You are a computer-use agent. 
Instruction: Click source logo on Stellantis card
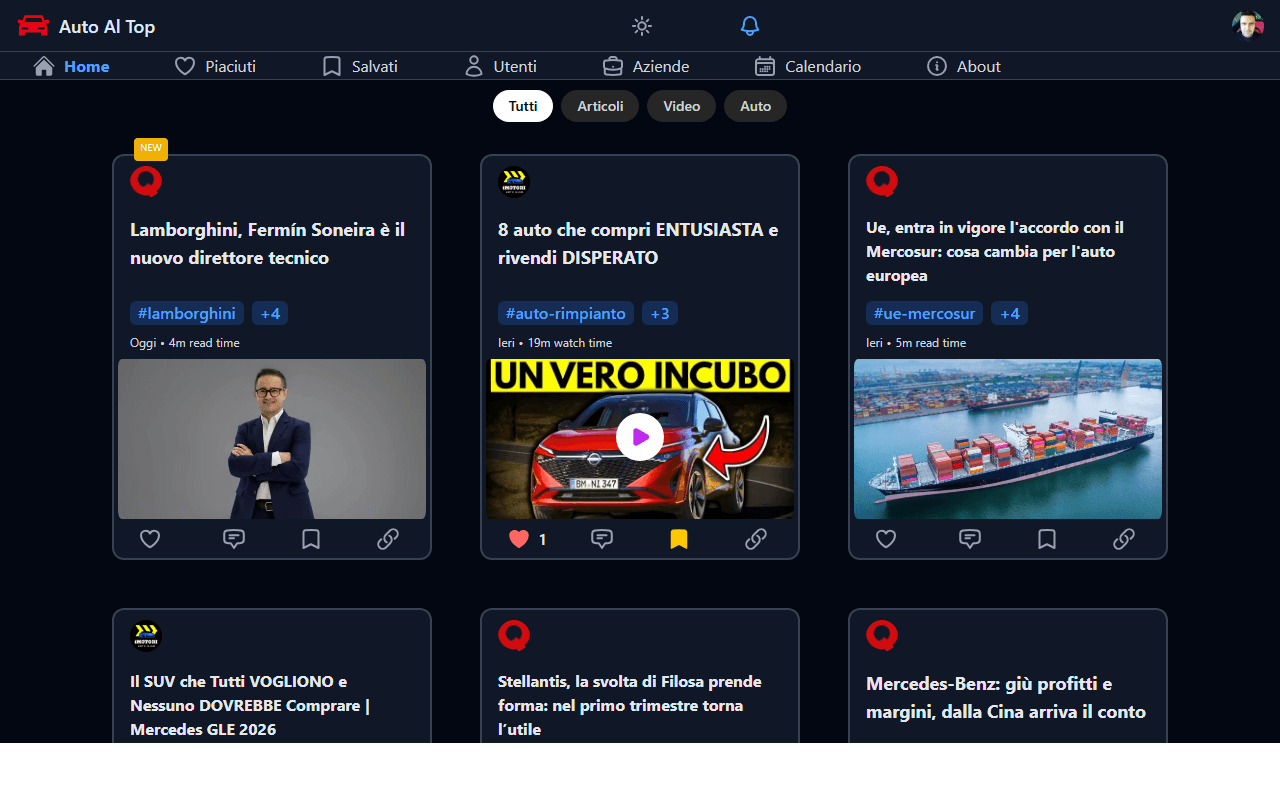514,636
